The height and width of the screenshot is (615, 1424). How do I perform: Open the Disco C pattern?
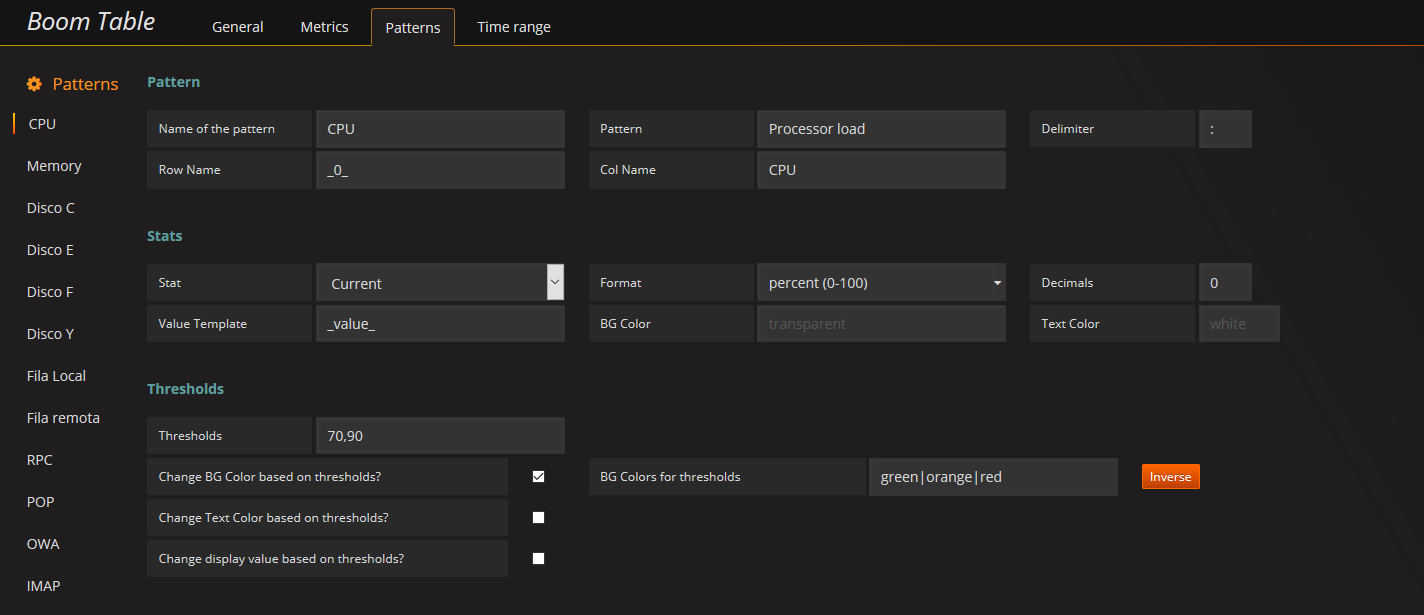[x=51, y=208]
